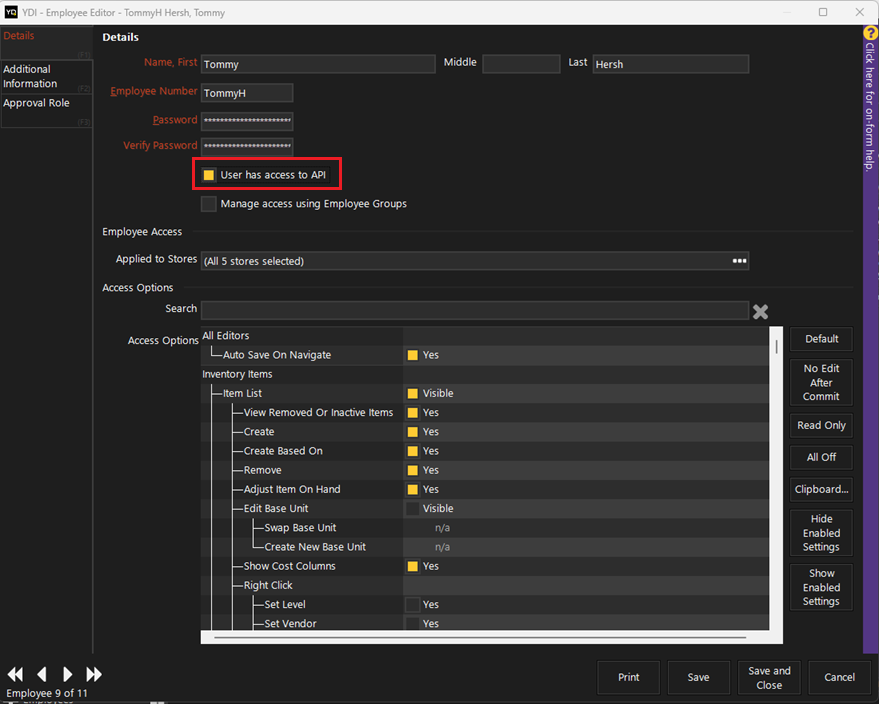Image resolution: width=879 pixels, height=704 pixels.
Task: Open store selector with the ellipsis icon
Action: tap(739, 261)
